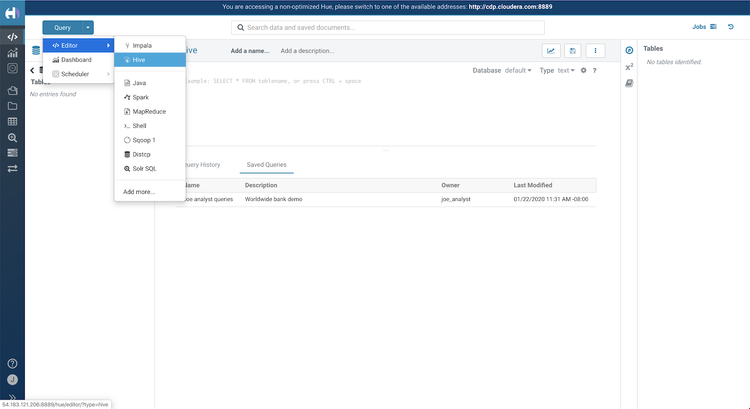Viewport: 750px width, 409px height.
Task: Expand the Query button dropdown arrow
Action: click(88, 28)
